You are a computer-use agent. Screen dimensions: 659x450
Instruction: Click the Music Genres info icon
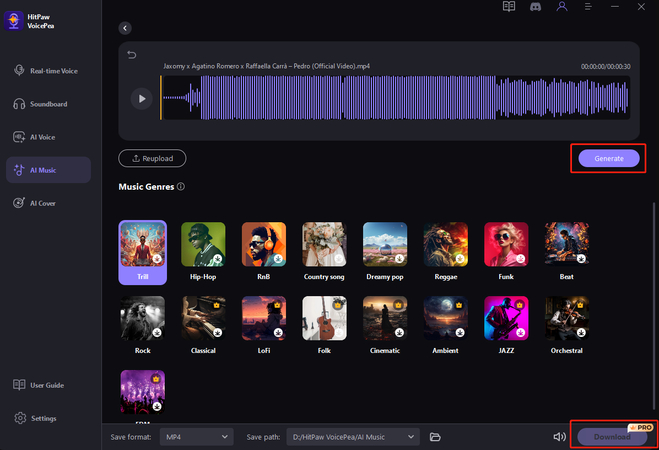tap(181, 187)
